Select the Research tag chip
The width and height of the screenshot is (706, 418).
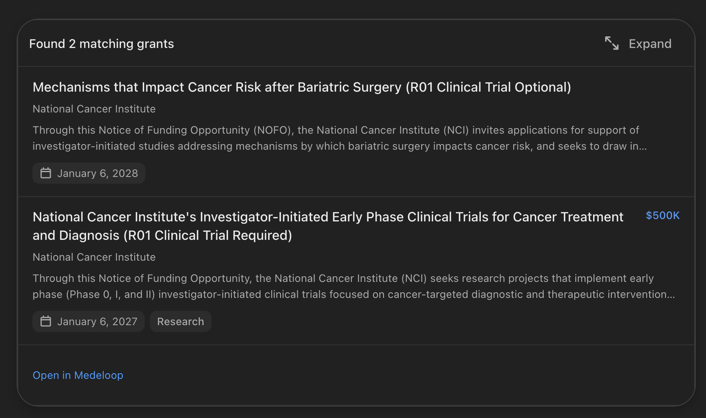(180, 321)
